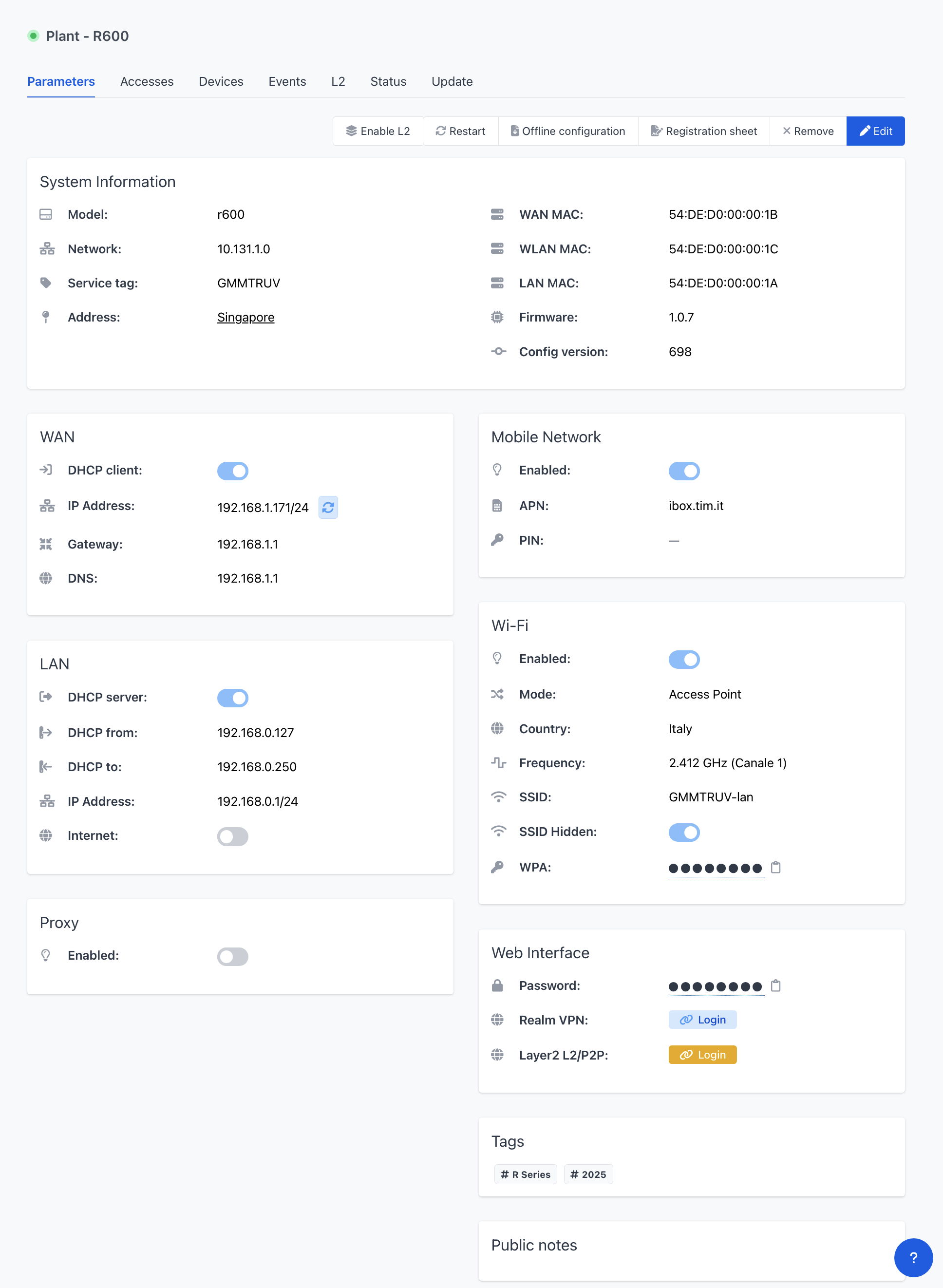
Task: Toggle the Wi-Fi SSID Hidden switch
Action: click(x=683, y=832)
